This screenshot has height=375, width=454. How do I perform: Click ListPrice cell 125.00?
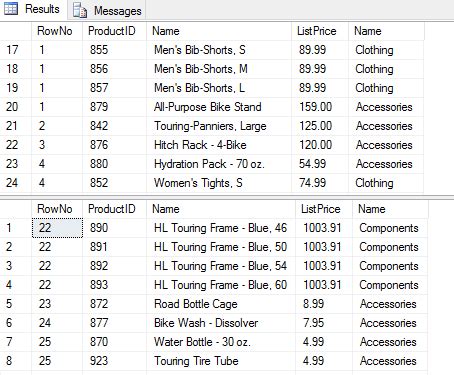[x=320, y=126]
